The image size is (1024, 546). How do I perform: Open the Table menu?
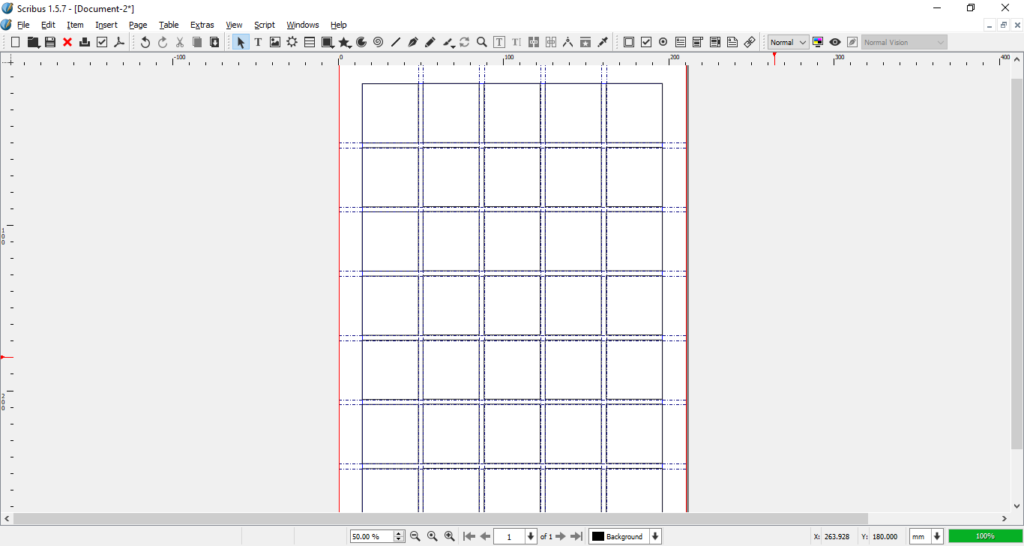[x=168, y=25]
